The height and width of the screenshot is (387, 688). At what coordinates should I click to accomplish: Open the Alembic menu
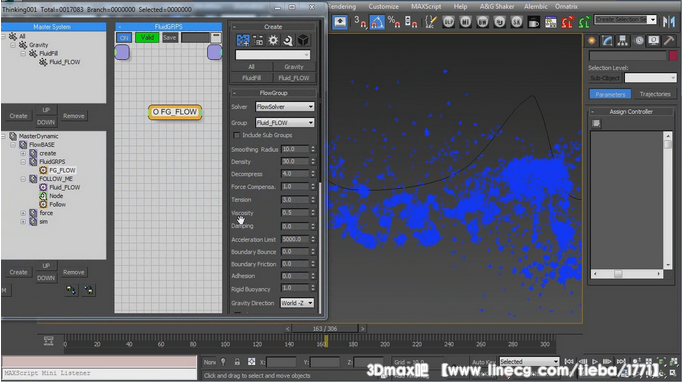(x=536, y=7)
